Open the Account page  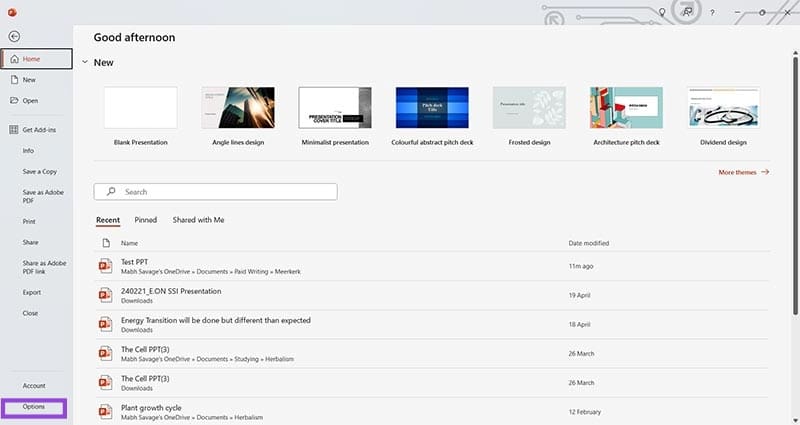[x=34, y=386]
